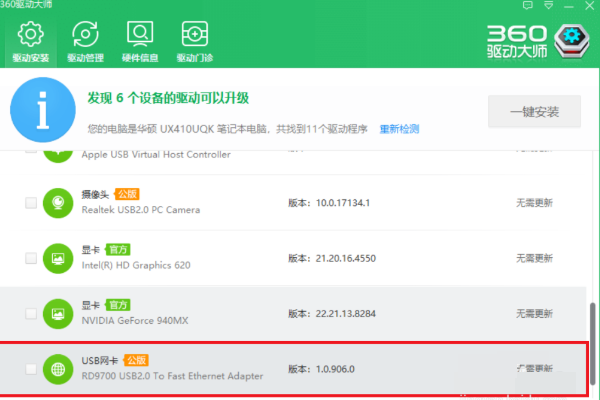Click the Apple USB Virtual Host Controller icon

pos(58,155)
